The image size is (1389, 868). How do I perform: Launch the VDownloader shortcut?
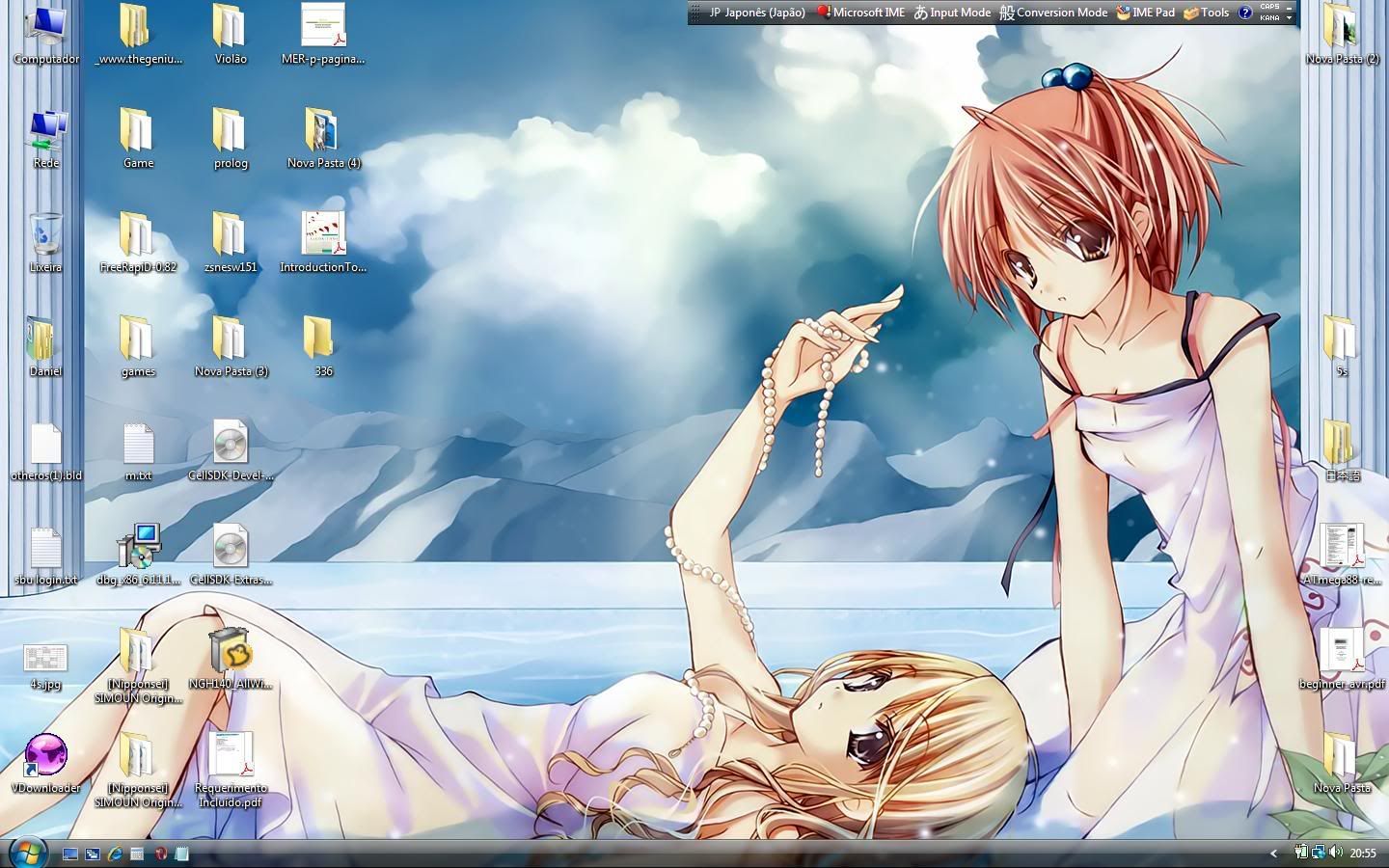45,763
